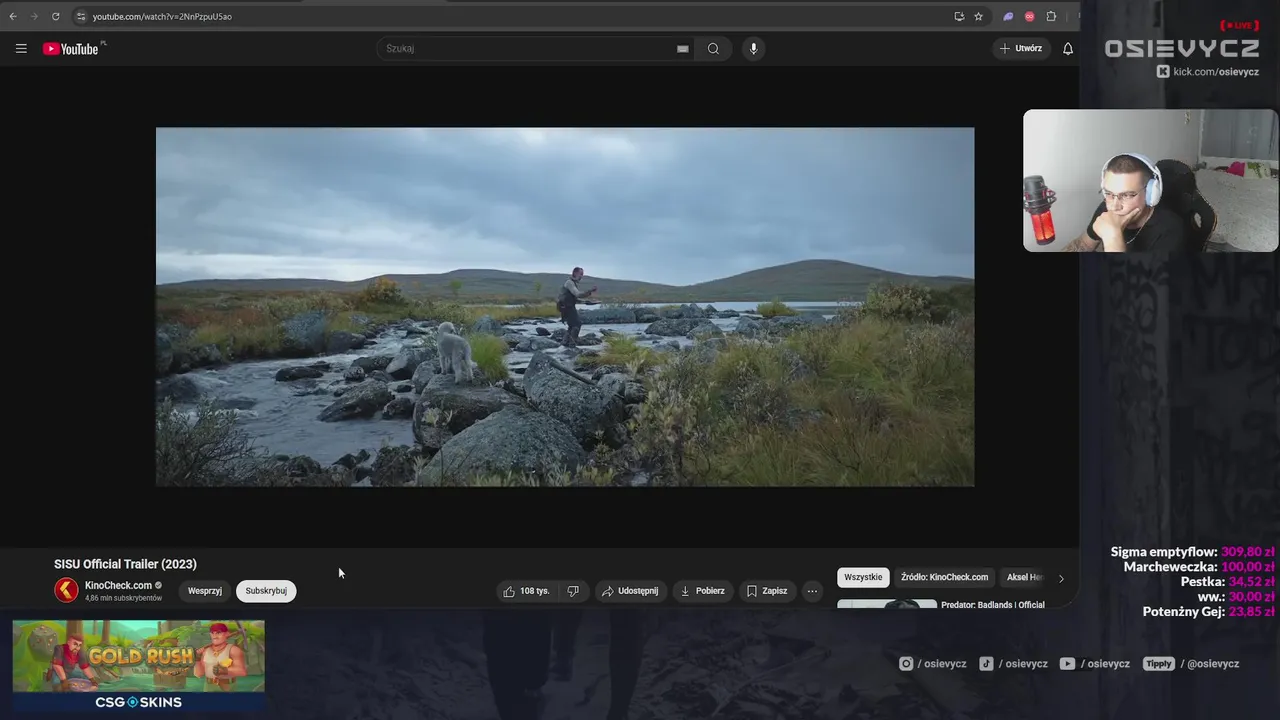
Task: Click the Tipply @osievycz handle
Action: tap(1191, 664)
